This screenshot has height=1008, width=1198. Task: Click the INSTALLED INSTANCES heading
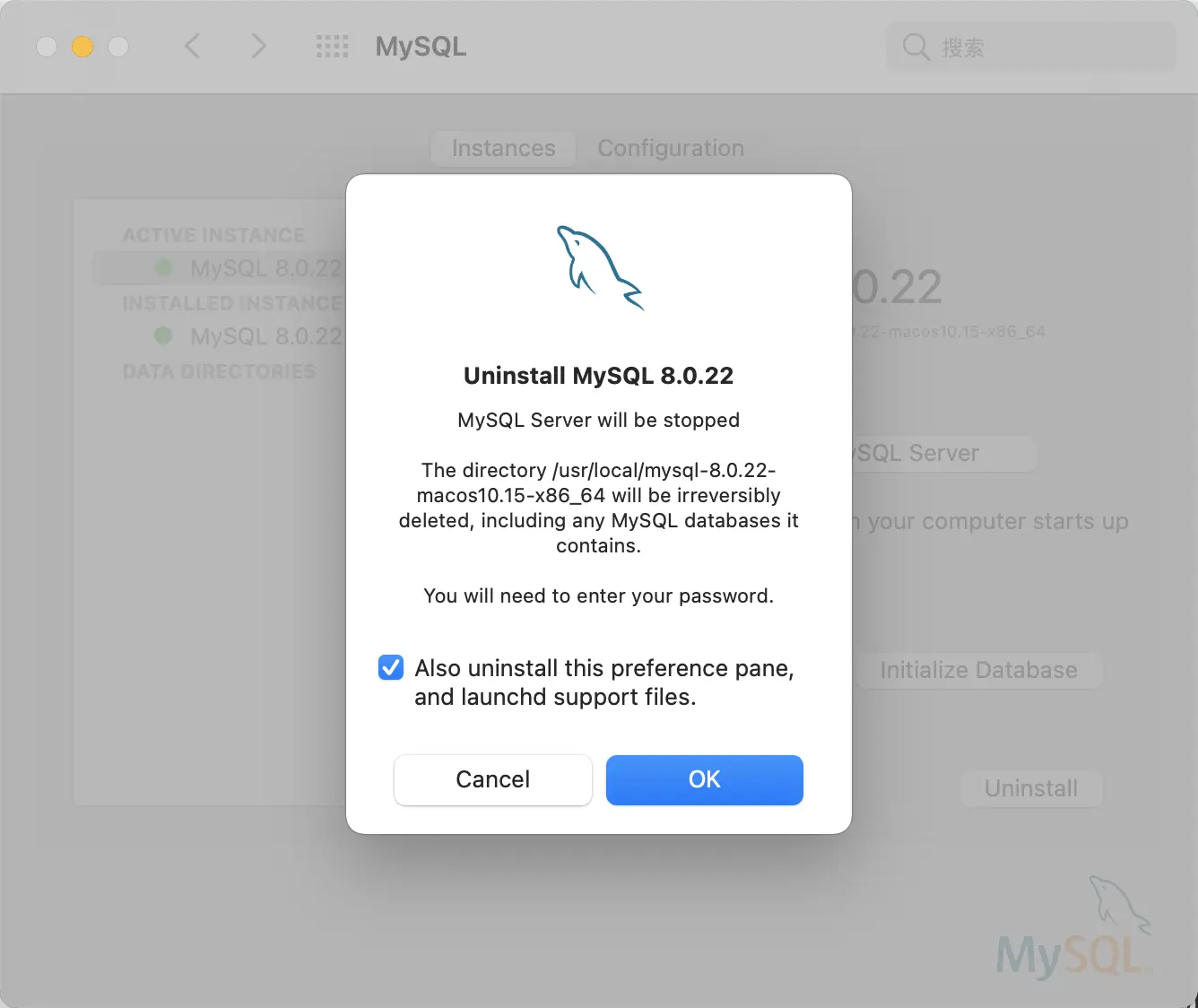click(x=233, y=303)
